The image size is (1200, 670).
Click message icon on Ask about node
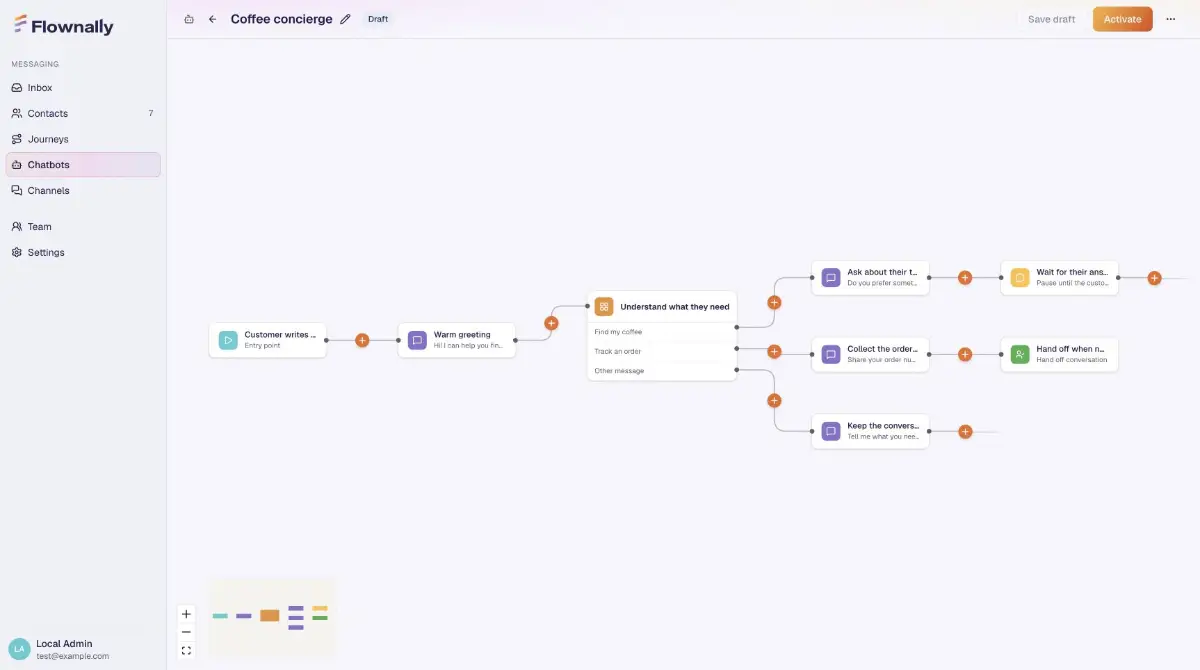click(830, 278)
